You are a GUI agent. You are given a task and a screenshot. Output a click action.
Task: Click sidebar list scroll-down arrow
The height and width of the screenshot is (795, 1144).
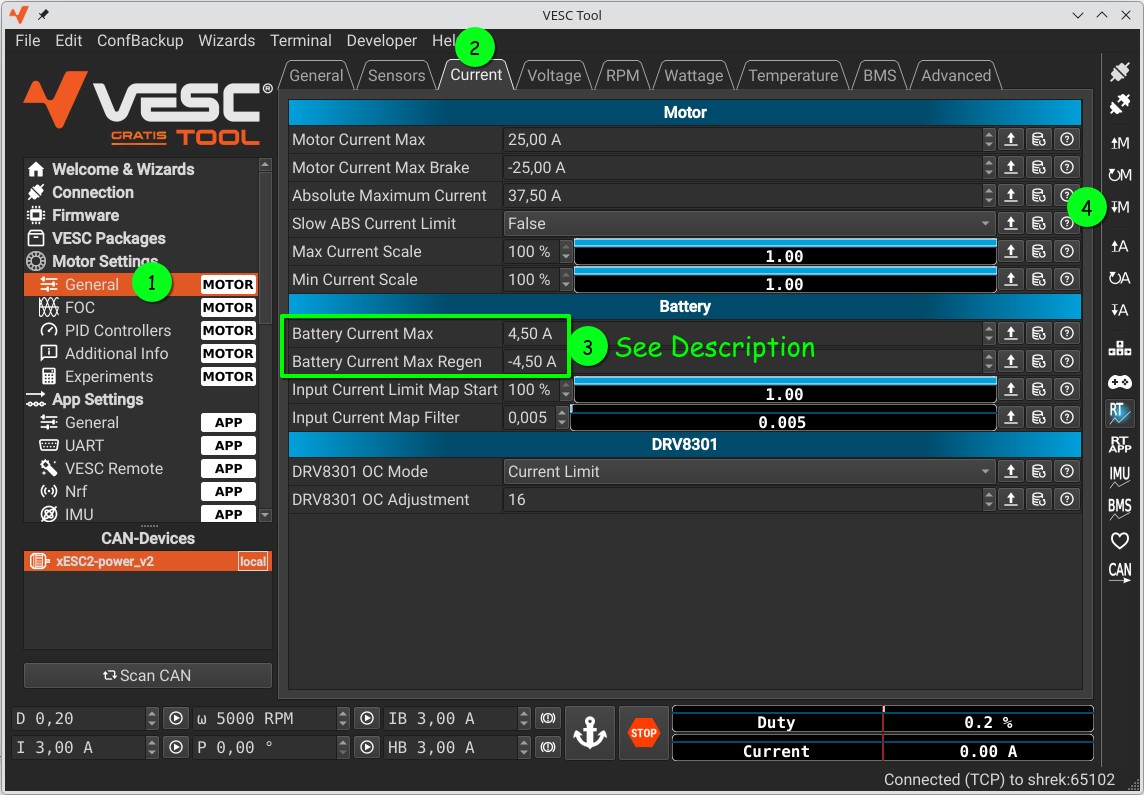tap(265, 515)
